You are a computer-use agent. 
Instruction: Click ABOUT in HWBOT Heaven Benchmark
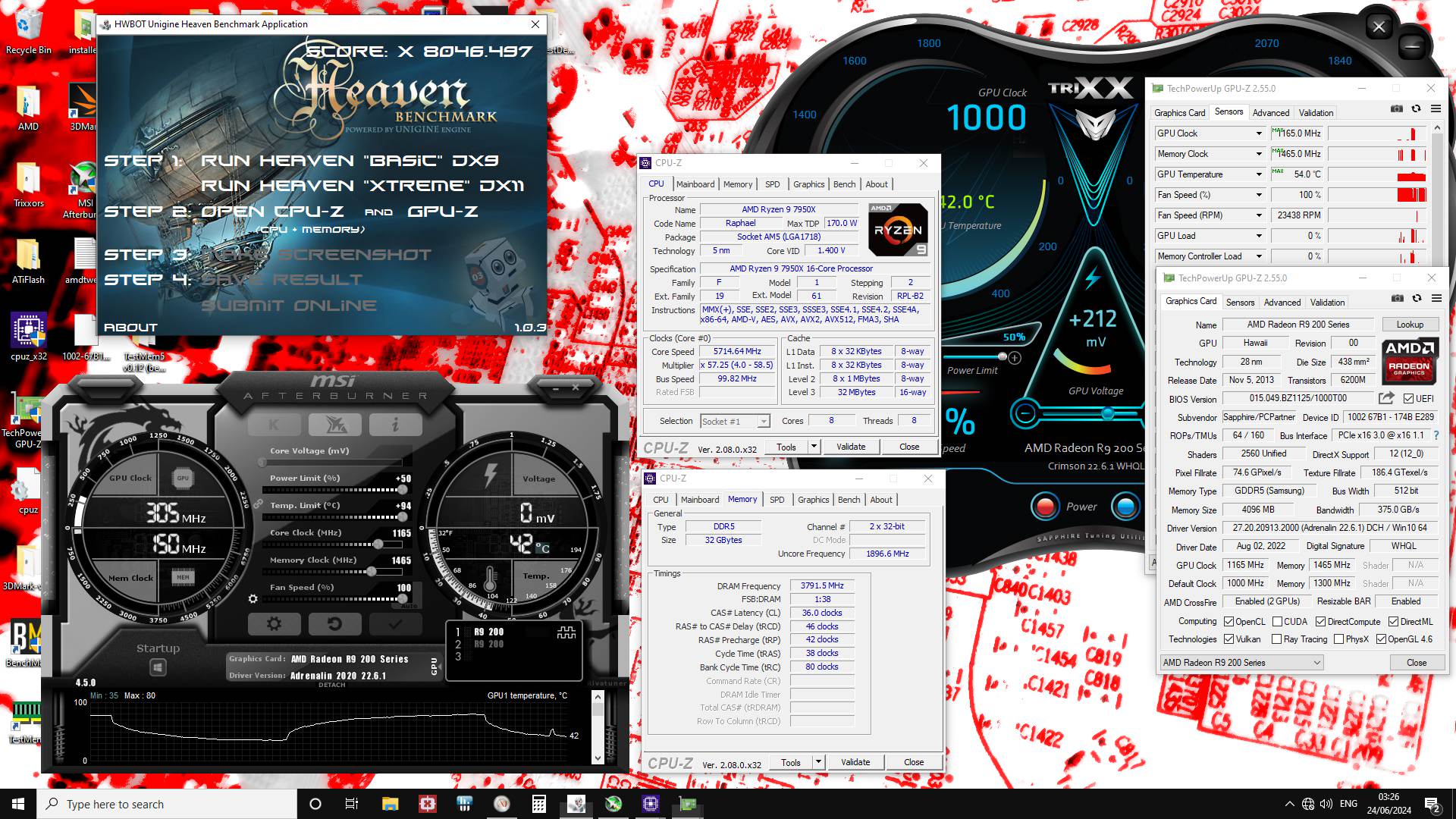tap(130, 328)
